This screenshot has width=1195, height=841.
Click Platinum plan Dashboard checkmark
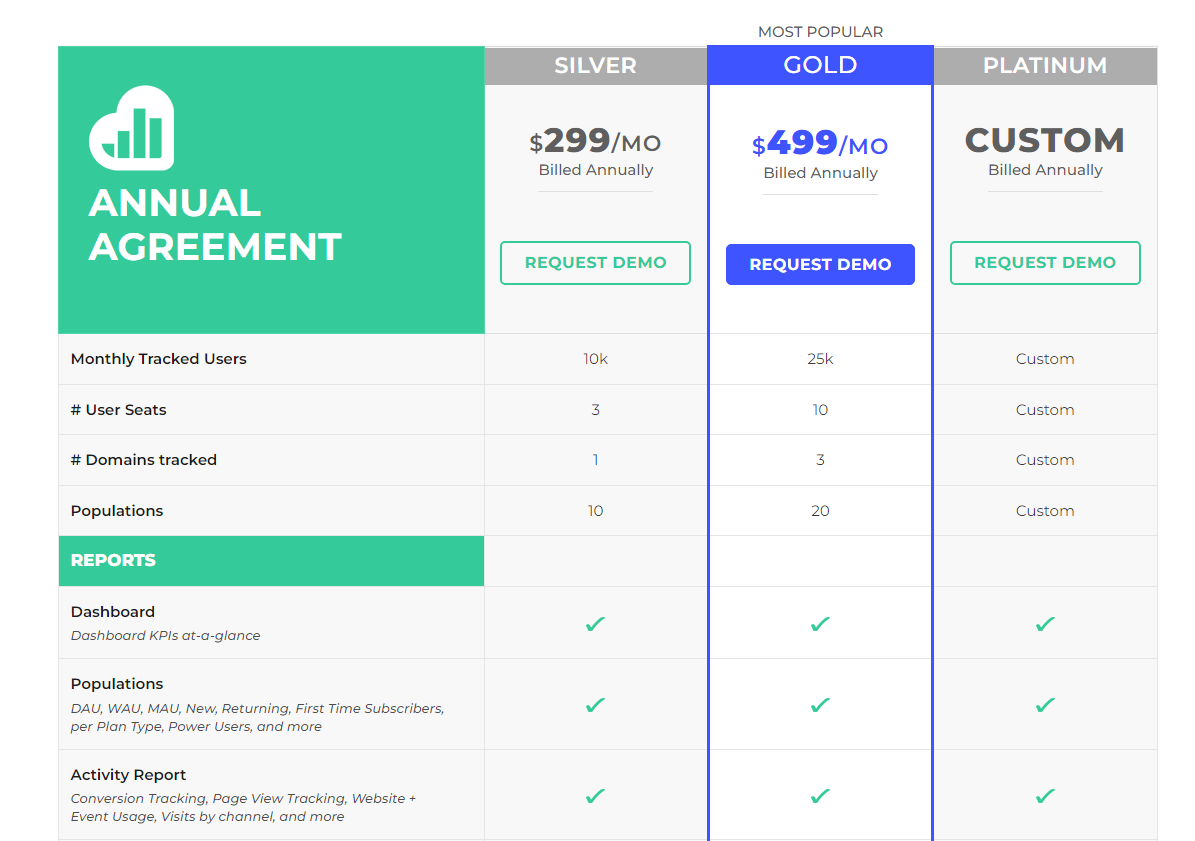[1045, 624]
